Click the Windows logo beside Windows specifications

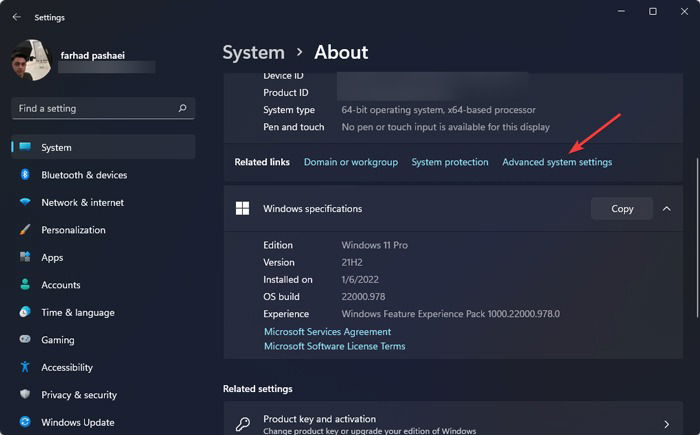242,208
